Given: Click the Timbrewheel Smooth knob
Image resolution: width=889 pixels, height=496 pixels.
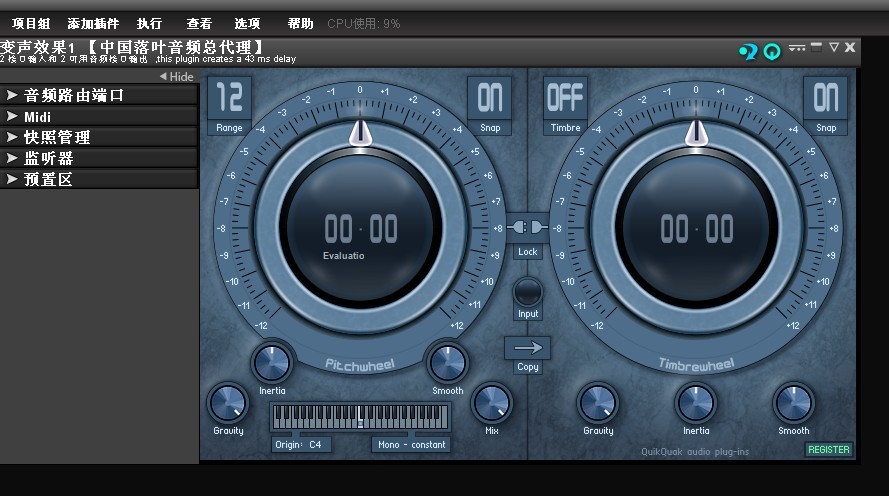Looking at the screenshot, I should tap(793, 403).
